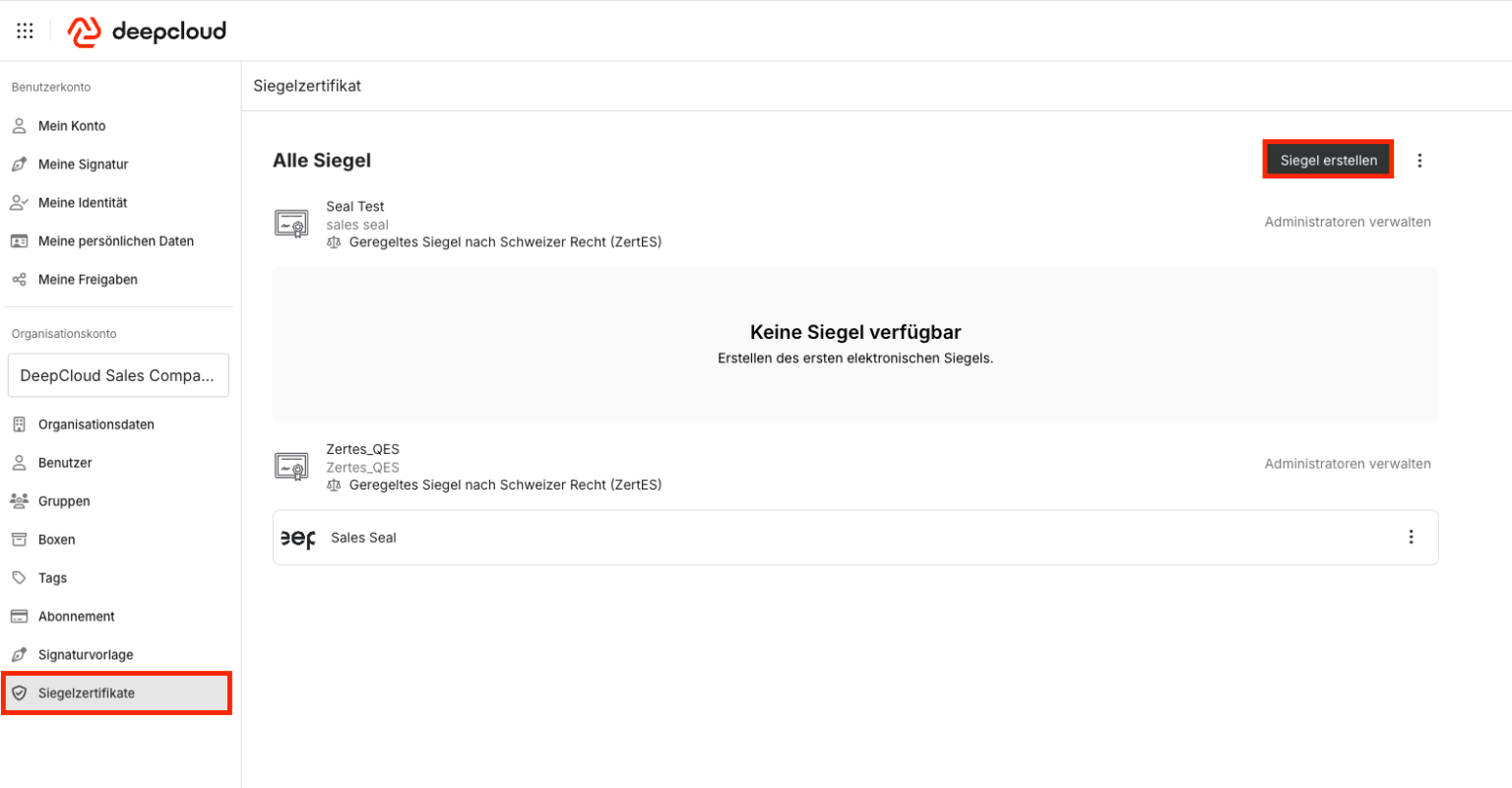The width and height of the screenshot is (1512, 788).
Task: Select the Meine Signatur pen icon
Action: 18,164
